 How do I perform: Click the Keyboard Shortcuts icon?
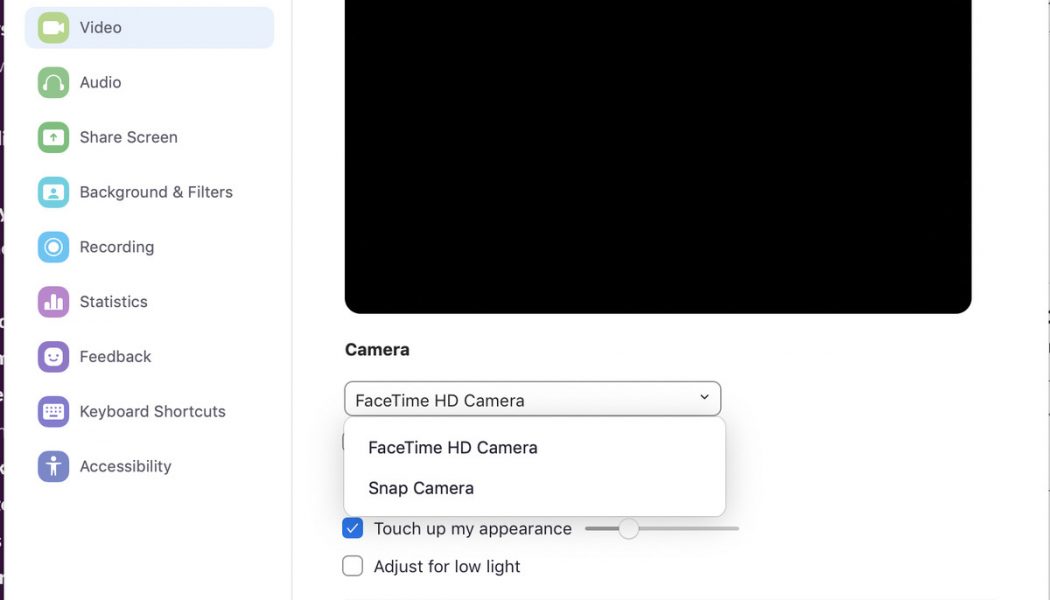(53, 411)
